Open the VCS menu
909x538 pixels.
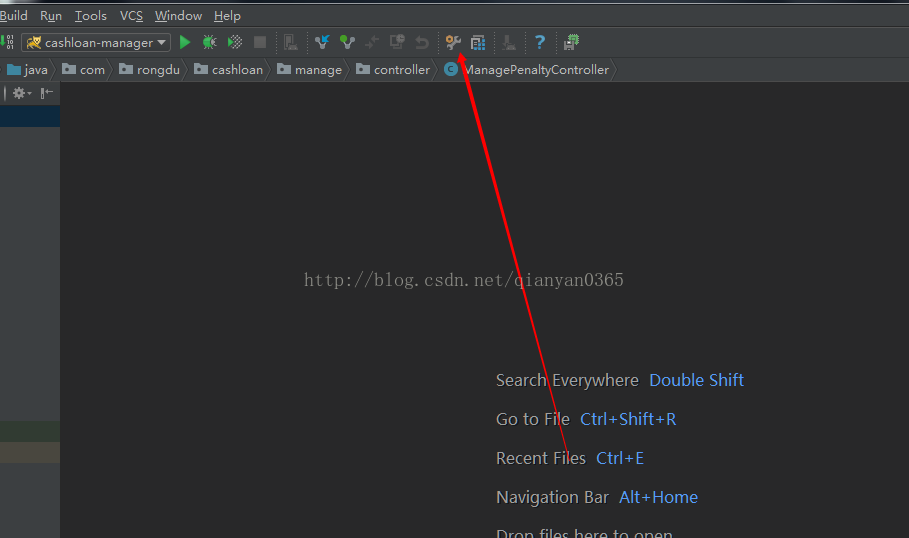(132, 16)
